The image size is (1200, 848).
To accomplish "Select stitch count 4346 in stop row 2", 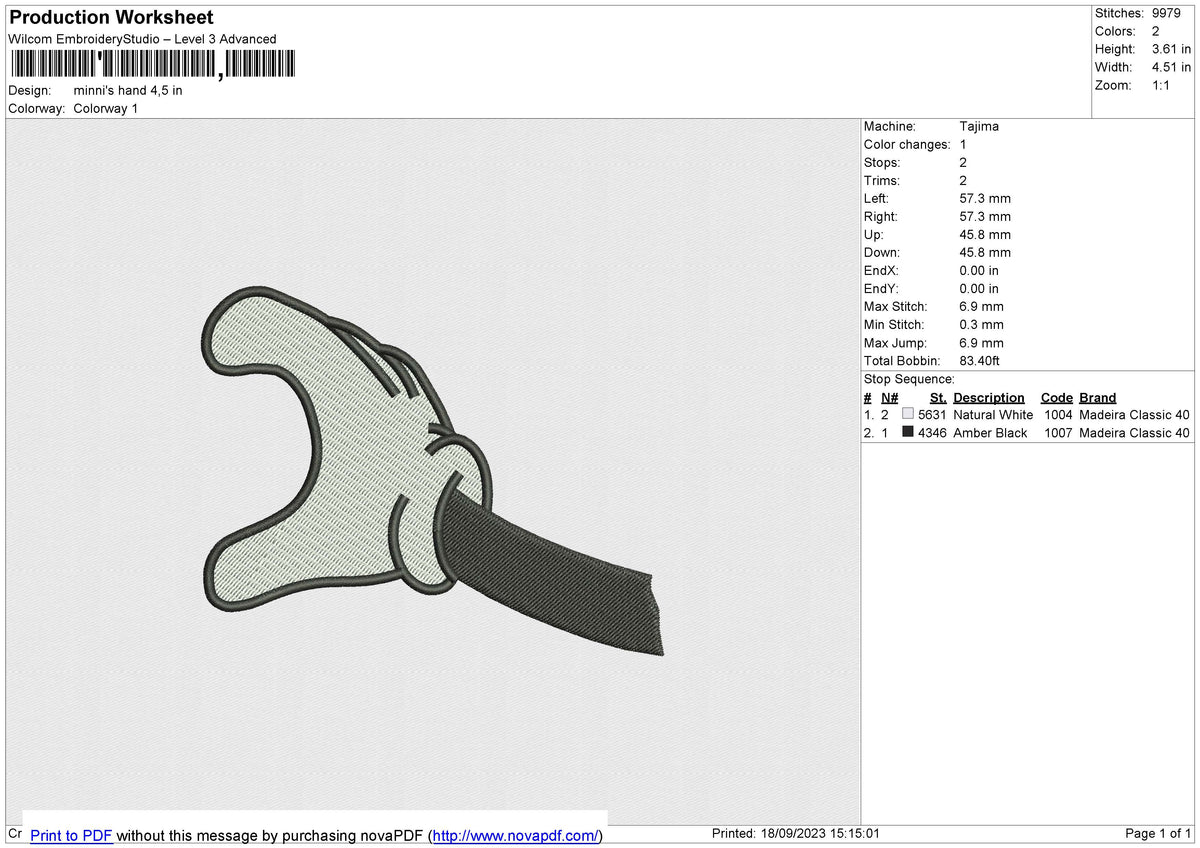I will 932,432.
